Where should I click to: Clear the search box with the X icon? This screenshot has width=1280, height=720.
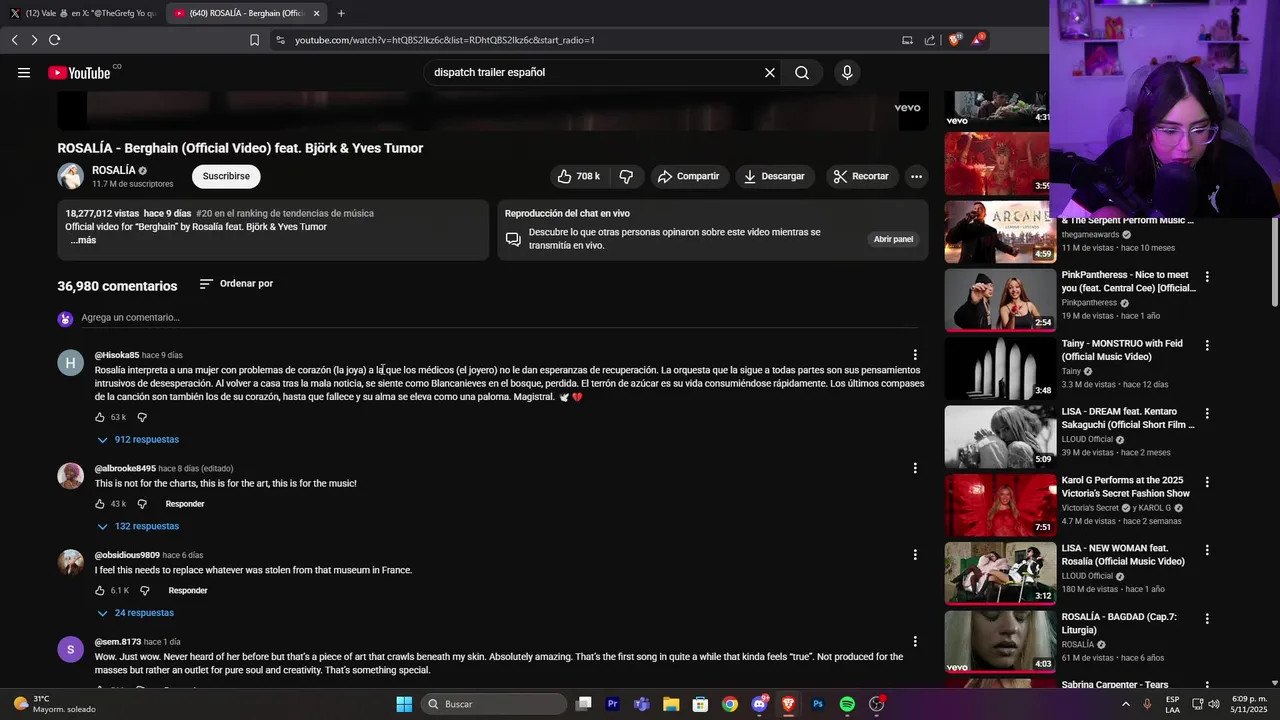(770, 72)
